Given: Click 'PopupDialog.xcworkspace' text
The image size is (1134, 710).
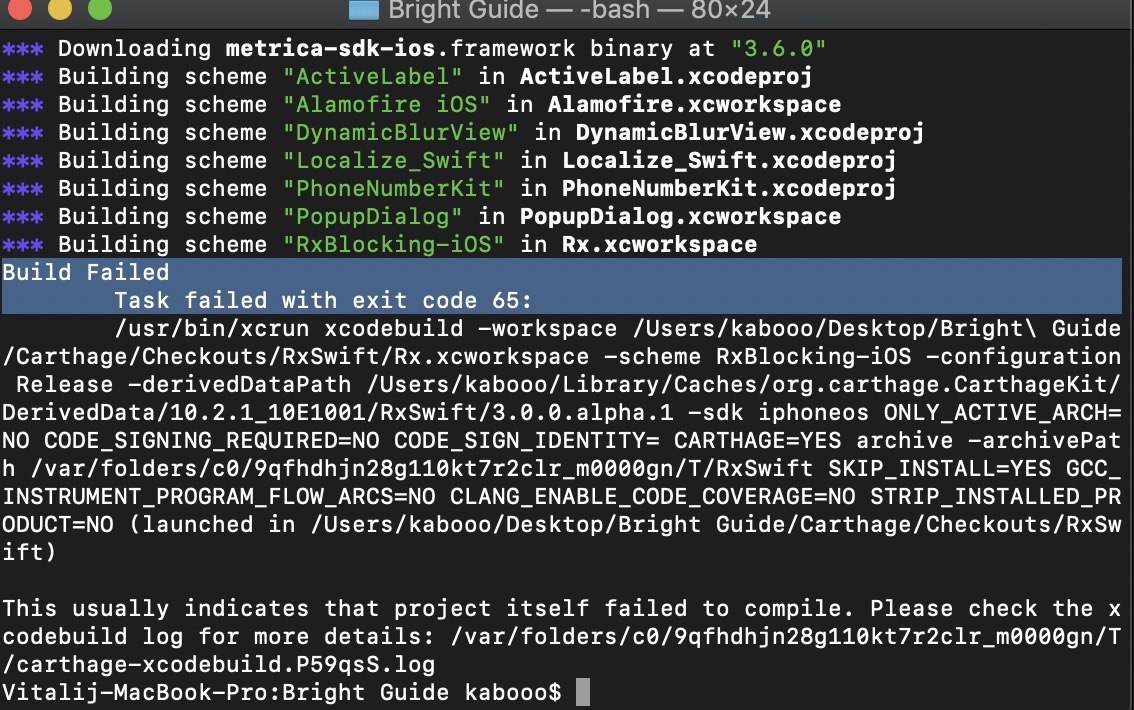Looking at the screenshot, I should [681, 217].
